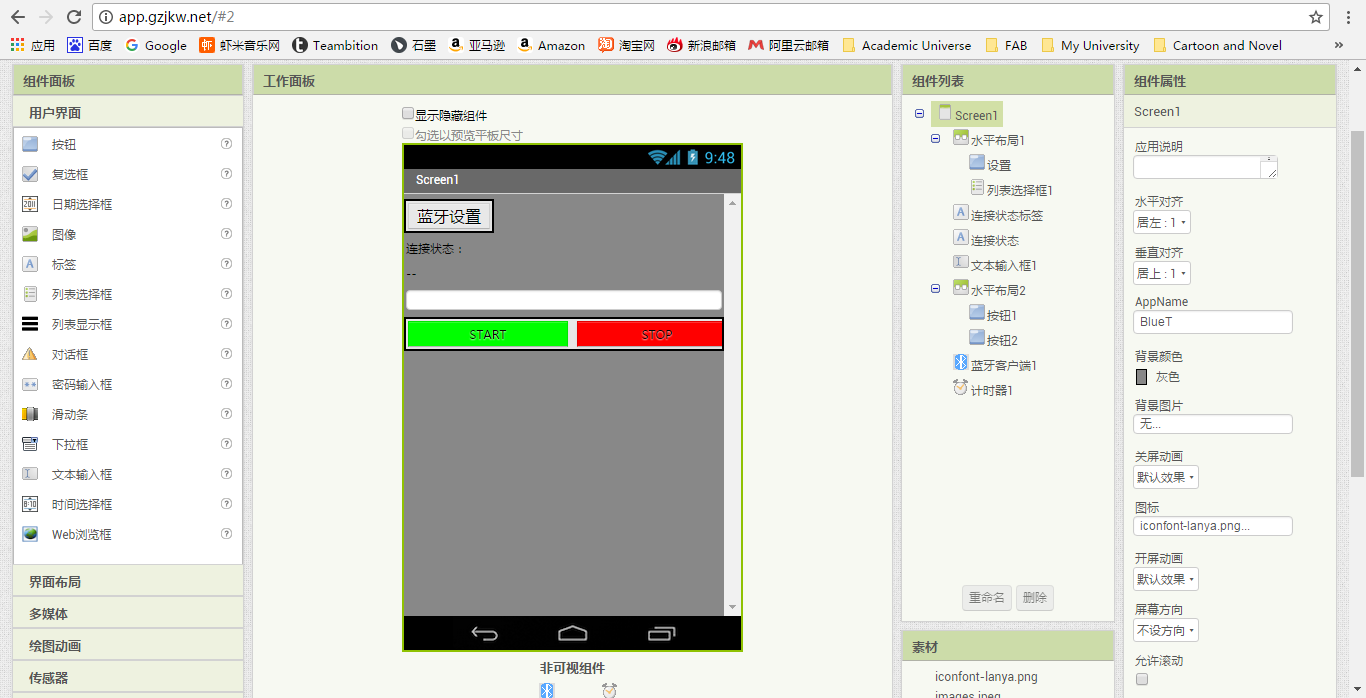This screenshot has height=698, width=1366.
Task: Click the clock timer icon under 非可视组件
Action: 609,690
